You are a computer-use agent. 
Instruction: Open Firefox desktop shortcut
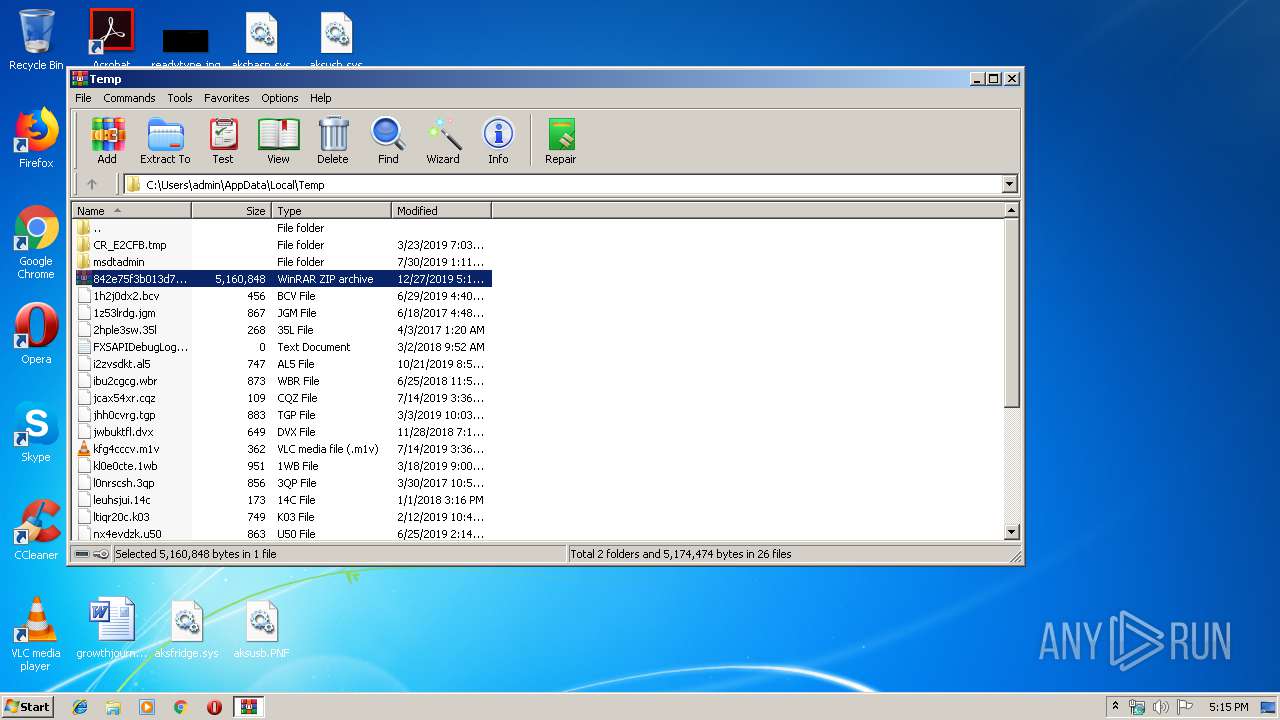(x=36, y=138)
